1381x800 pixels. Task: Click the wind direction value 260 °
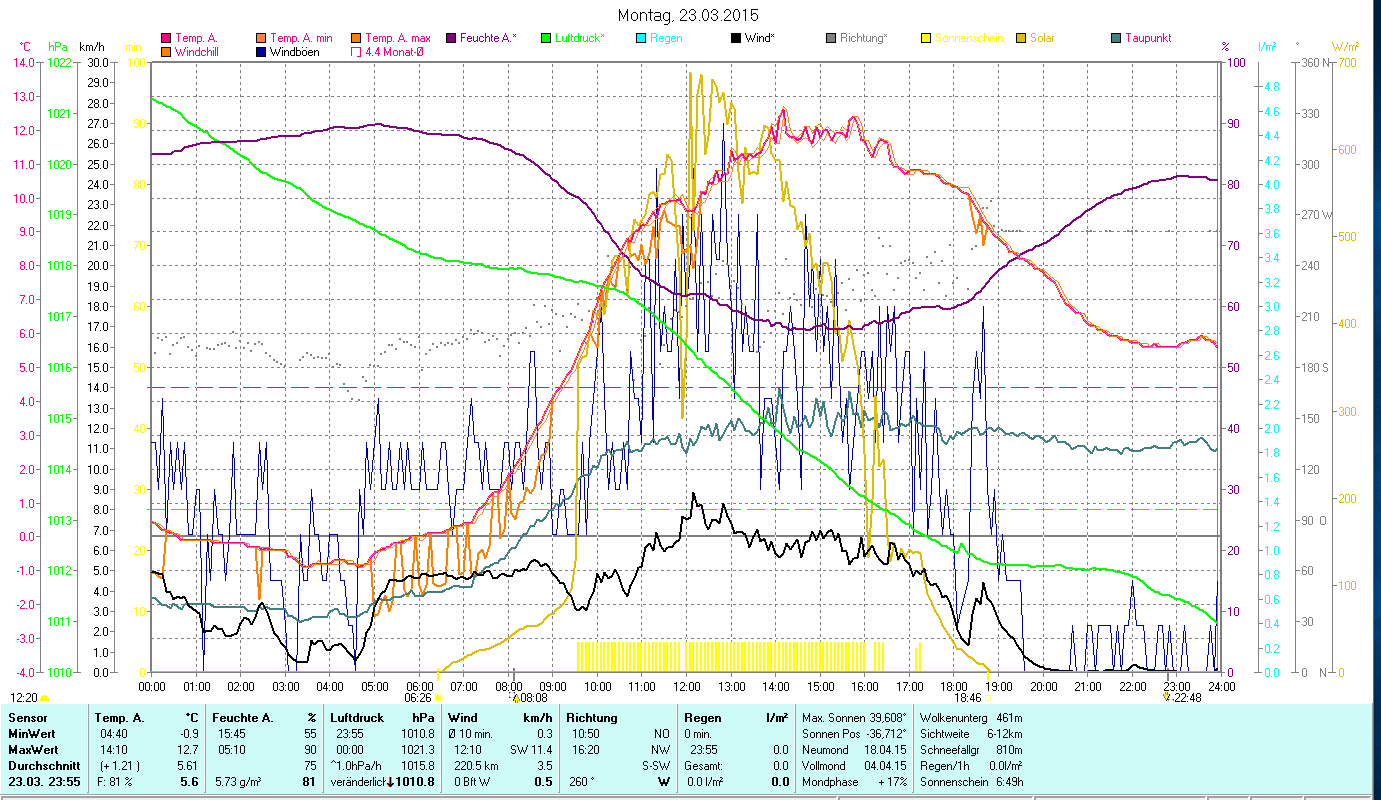click(580, 782)
